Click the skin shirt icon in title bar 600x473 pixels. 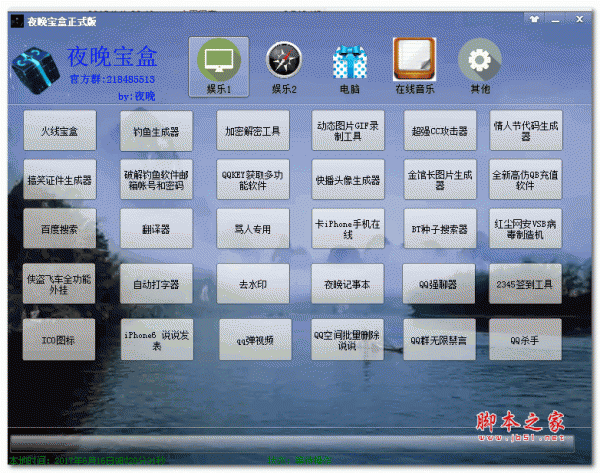pyautogui.click(x=535, y=19)
